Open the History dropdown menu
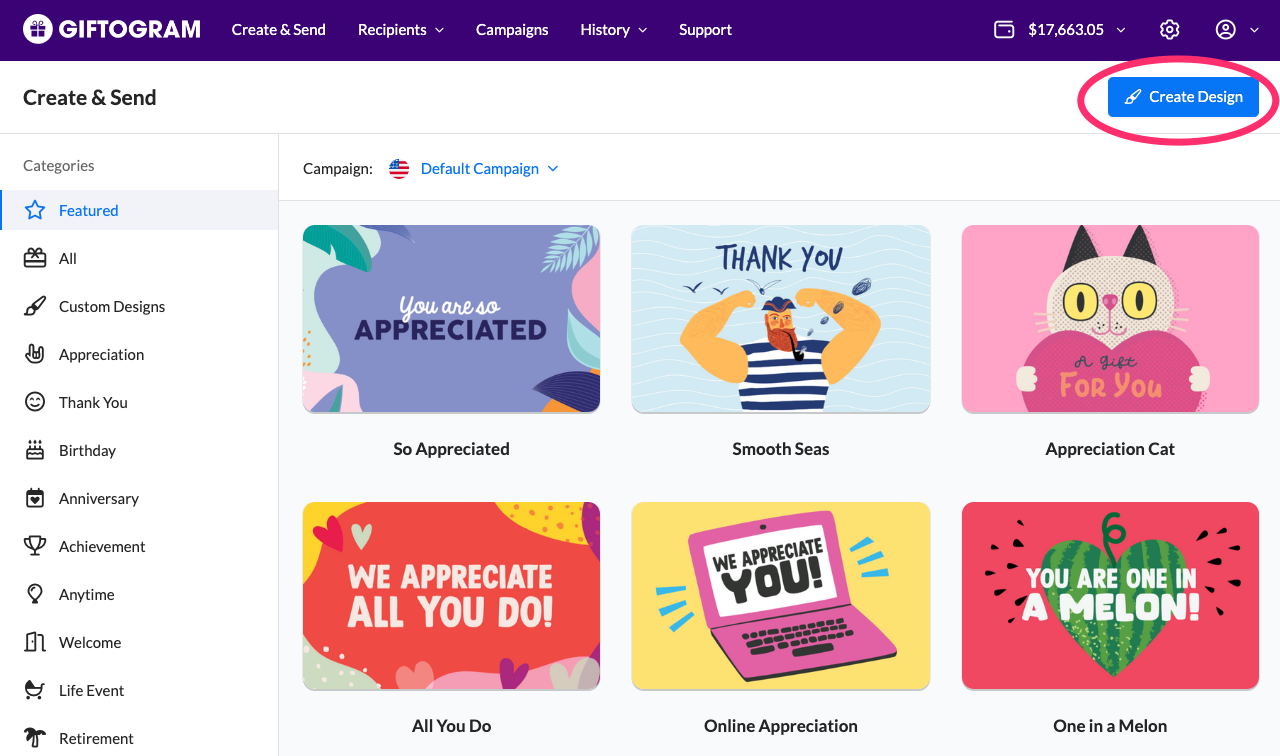The height and width of the screenshot is (756, 1280). point(613,30)
